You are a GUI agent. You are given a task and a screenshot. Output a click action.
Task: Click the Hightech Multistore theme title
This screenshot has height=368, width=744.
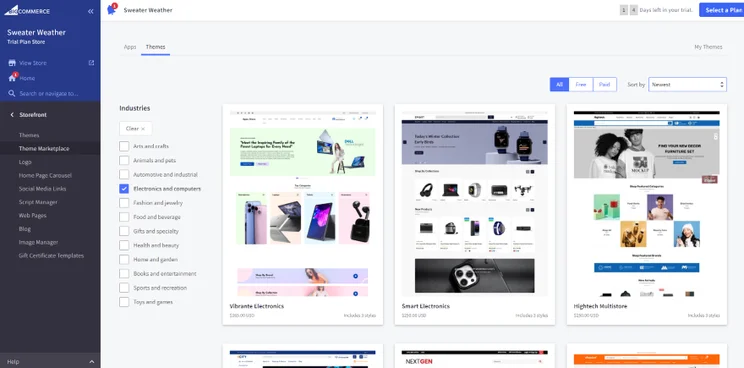[600, 306]
